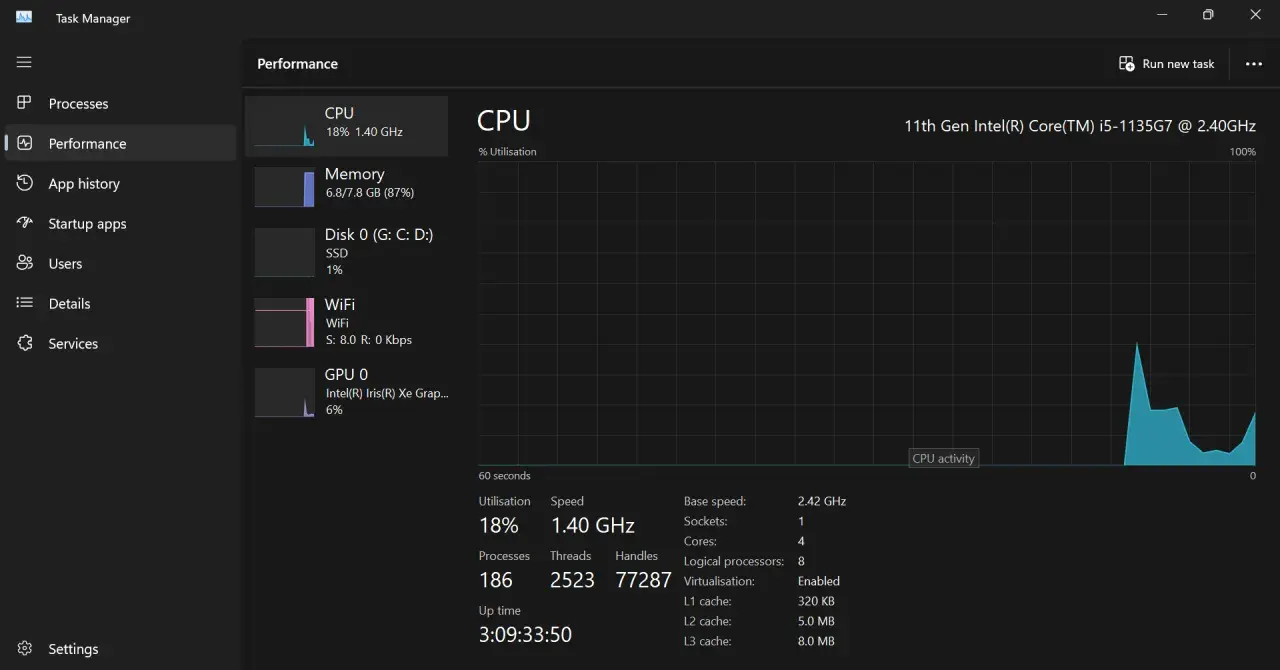Click the Settings gear icon
This screenshot has height=670, width=1280.
25,649
